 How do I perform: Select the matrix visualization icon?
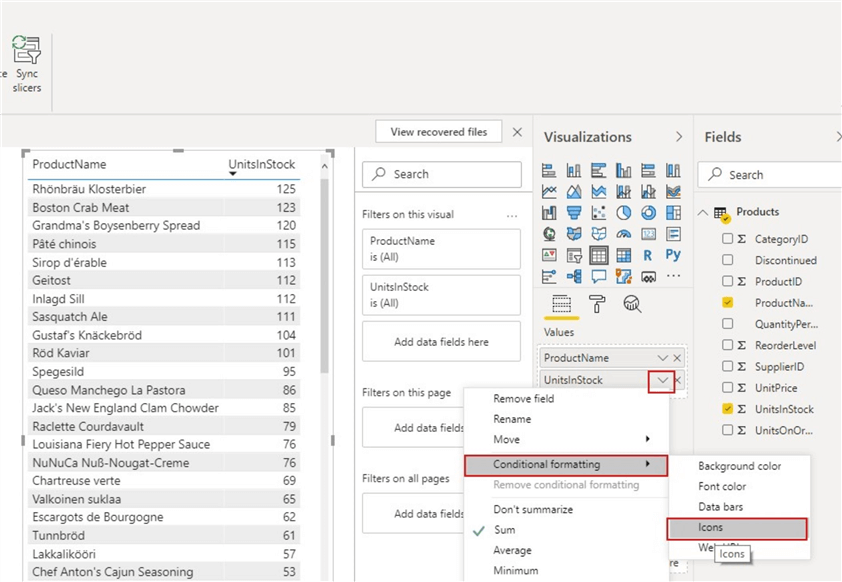click(623, 256)
